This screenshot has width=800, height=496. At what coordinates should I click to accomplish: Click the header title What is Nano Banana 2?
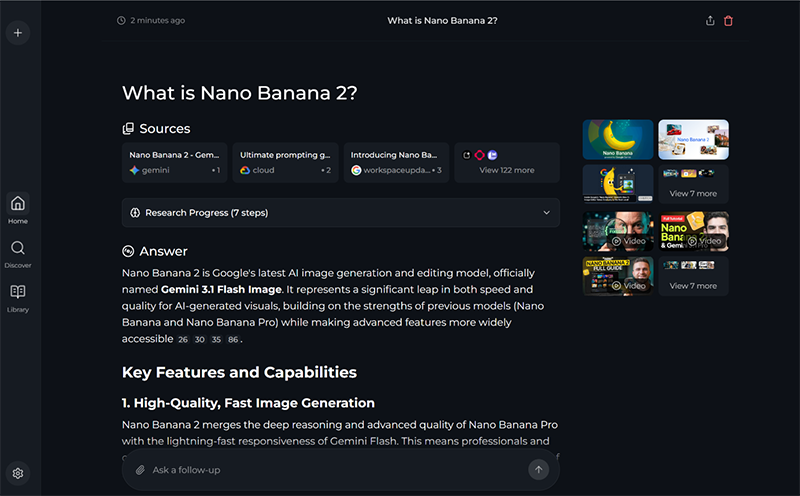click(442, 21)
